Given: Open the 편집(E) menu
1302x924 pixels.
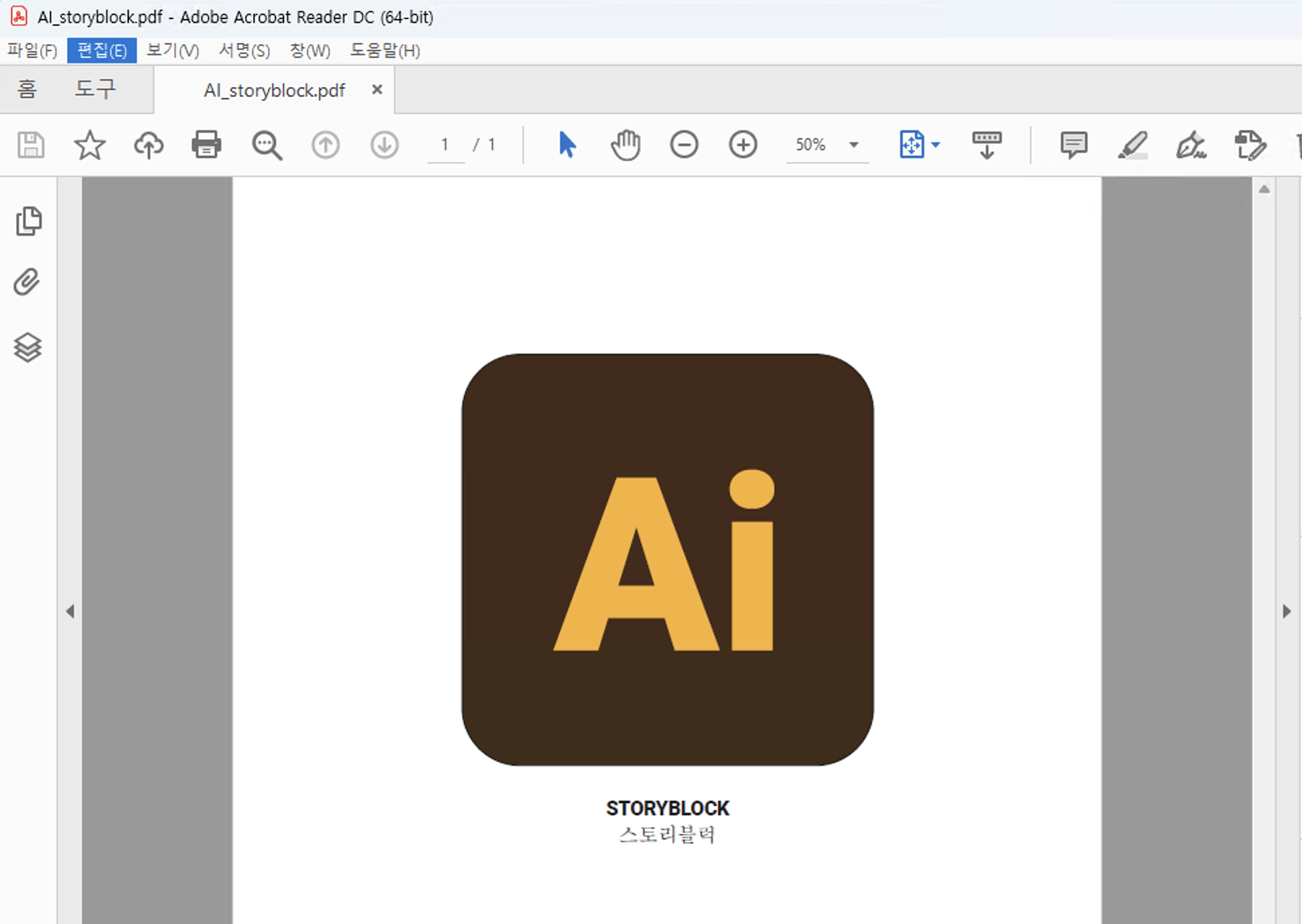Looking at the screenshot, I should coord(102,51).
